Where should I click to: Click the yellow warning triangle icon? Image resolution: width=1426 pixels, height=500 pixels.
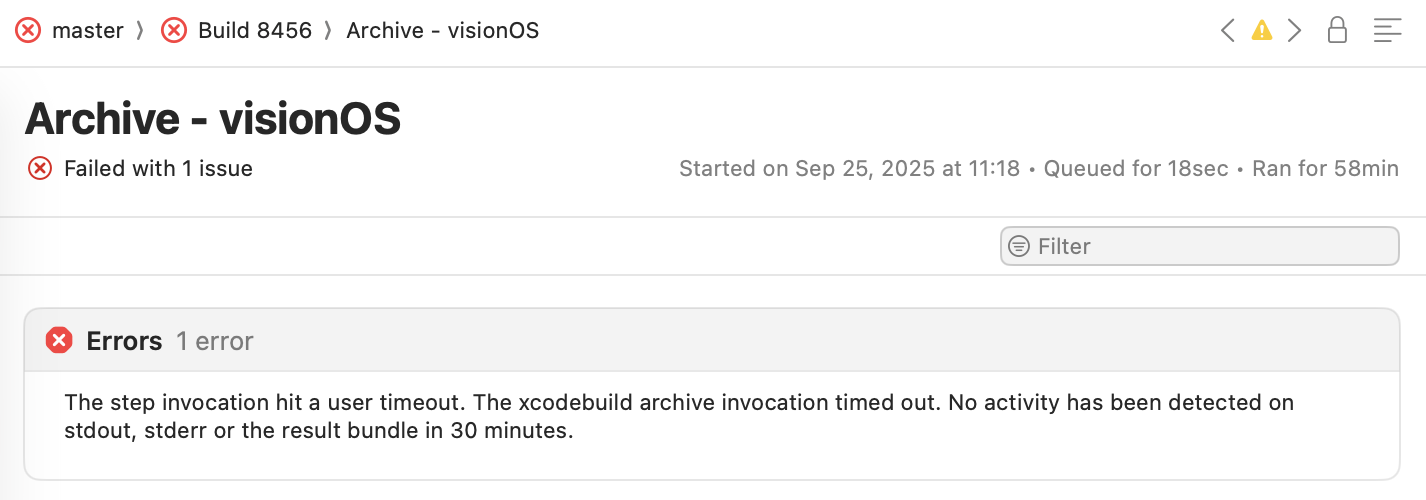coord(1262,31)
